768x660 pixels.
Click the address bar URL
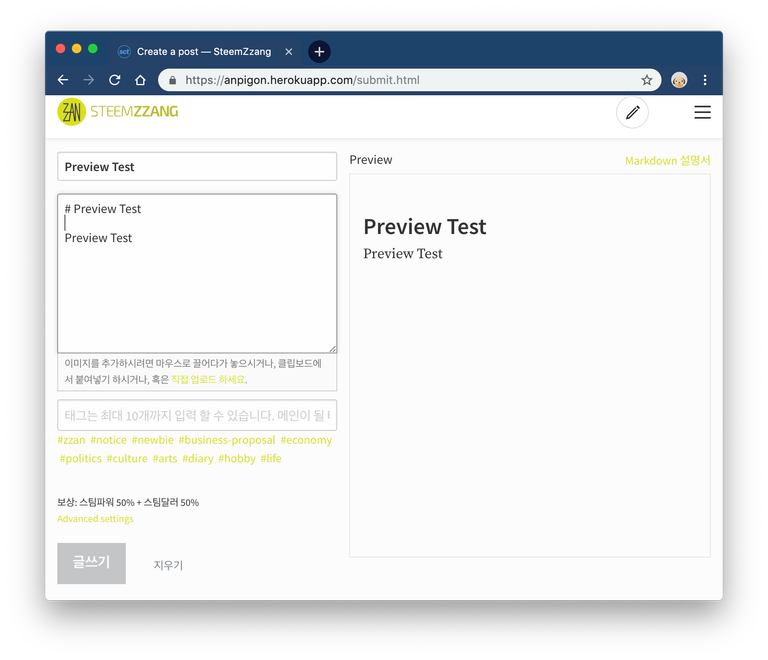tap(302, 80)
